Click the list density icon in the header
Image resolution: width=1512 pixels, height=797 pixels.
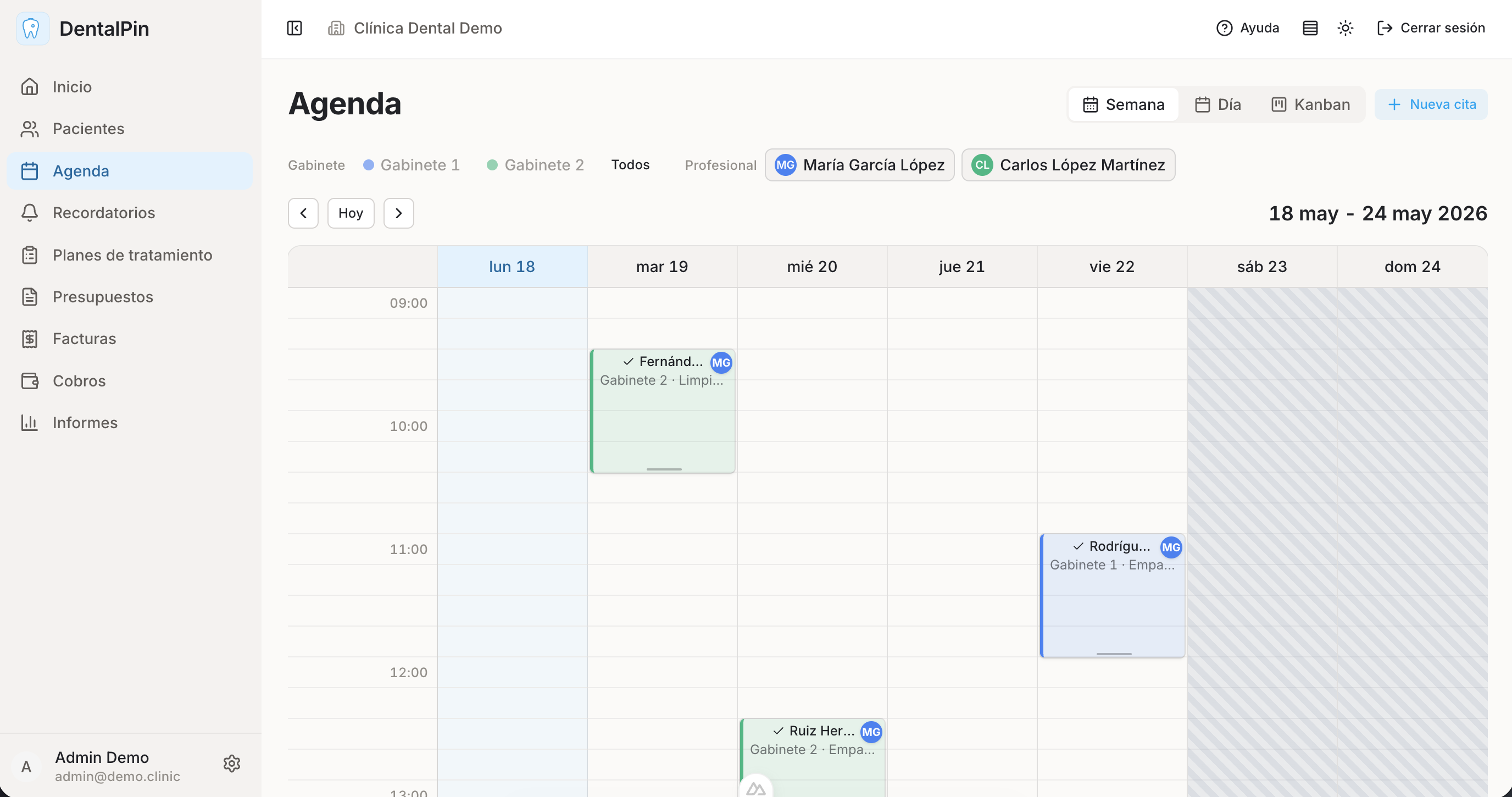(1309, 27)
